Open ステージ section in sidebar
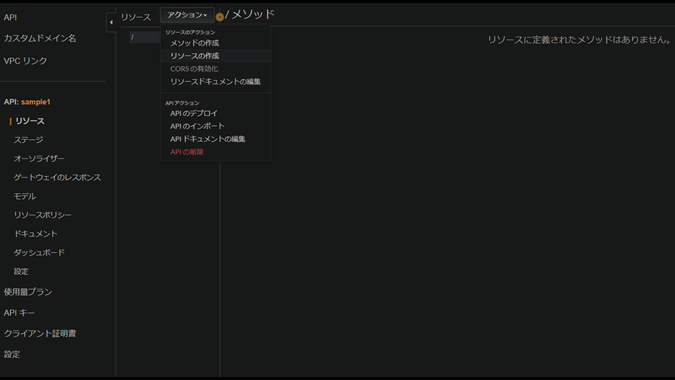This screenshot has width=675, height=380. pyautogui.click(x=28, y=140)
